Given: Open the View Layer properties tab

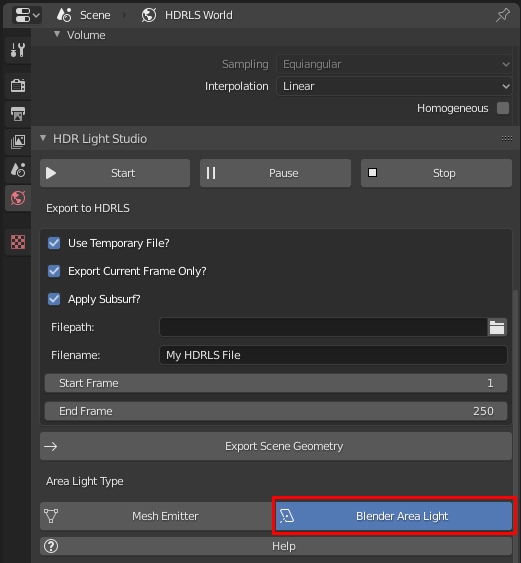Looking at the screenshot, I should (18, 142).
